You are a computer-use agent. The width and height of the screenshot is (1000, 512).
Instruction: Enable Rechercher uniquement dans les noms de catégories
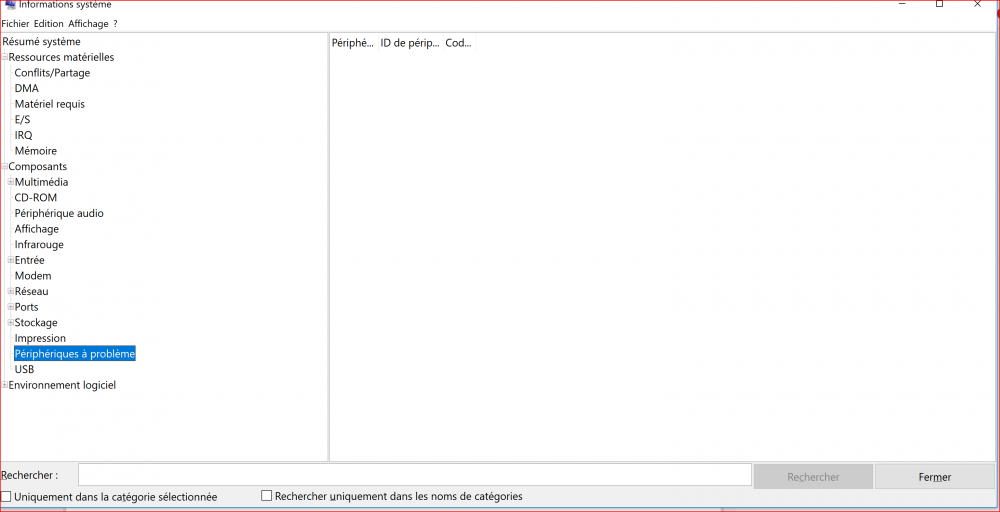click(267, 495)
